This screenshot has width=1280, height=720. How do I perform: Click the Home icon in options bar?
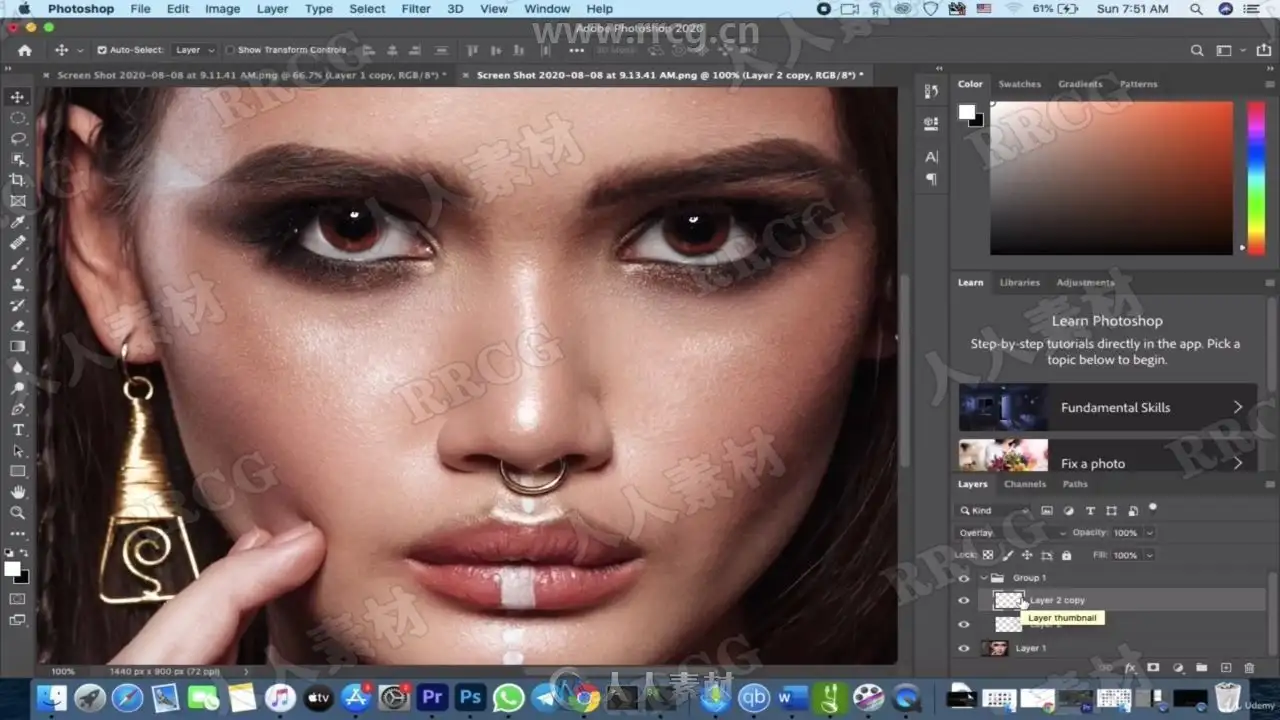25,50
